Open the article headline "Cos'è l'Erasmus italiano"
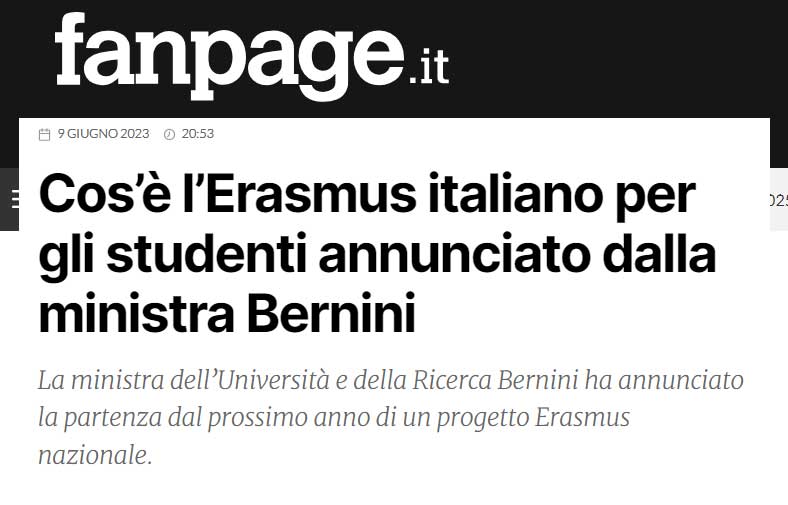 coord(377,254)
